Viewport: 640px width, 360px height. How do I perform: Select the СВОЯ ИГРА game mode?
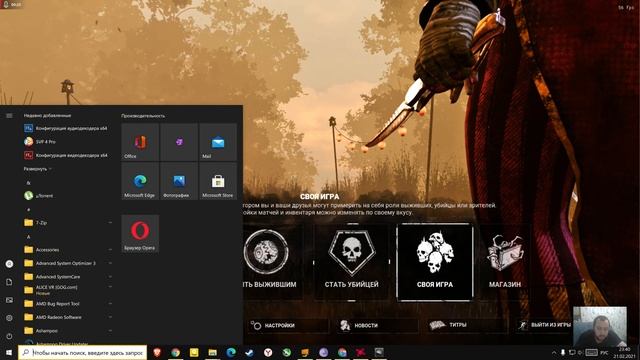click(435, 262)
